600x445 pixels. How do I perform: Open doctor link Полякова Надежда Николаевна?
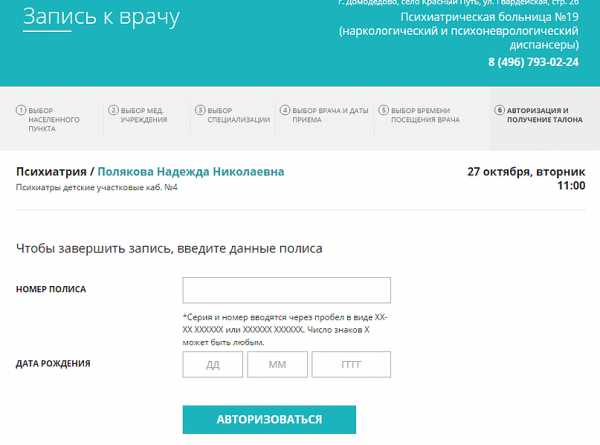point(191,171)
